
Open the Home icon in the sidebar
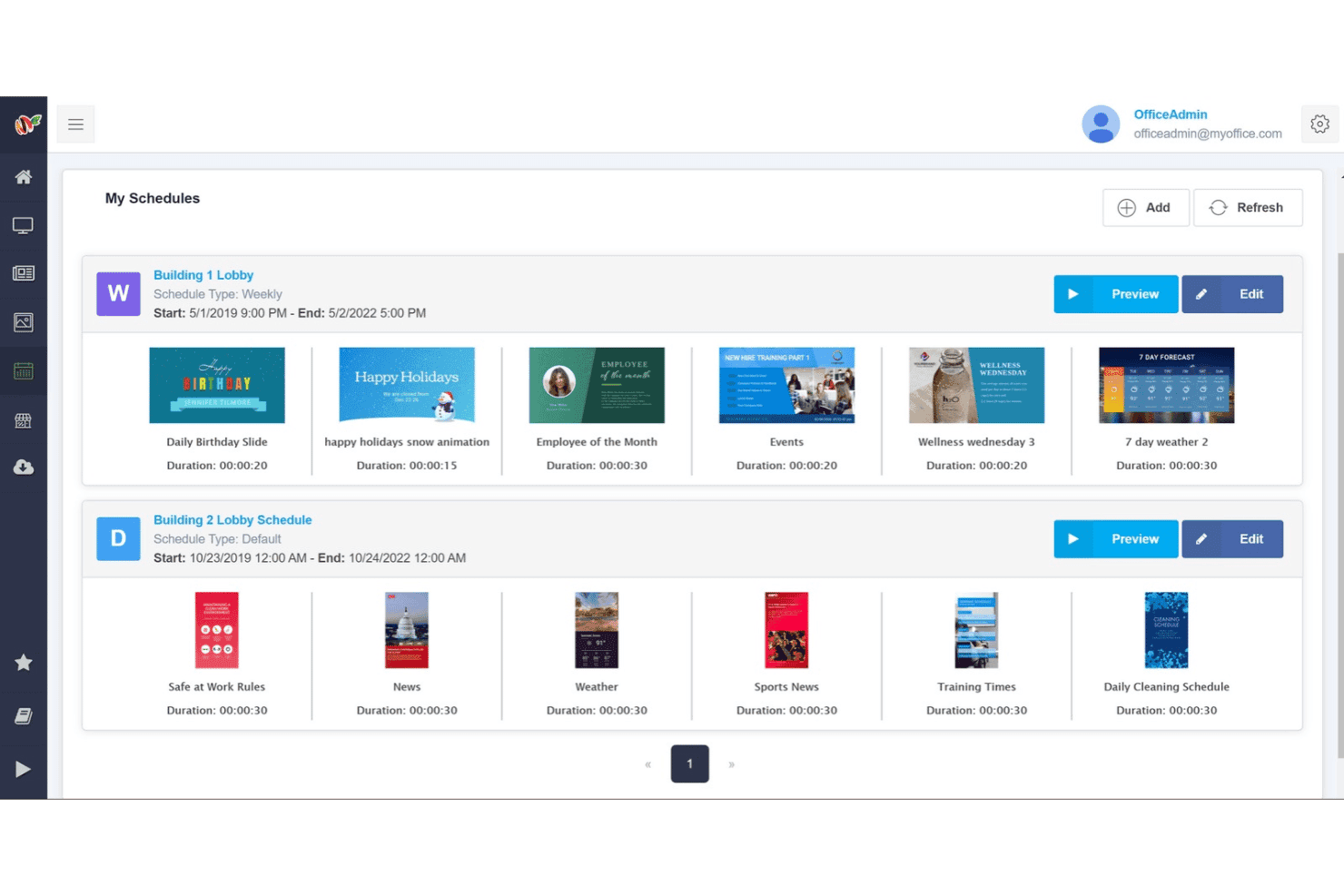(x=24, y=177)
